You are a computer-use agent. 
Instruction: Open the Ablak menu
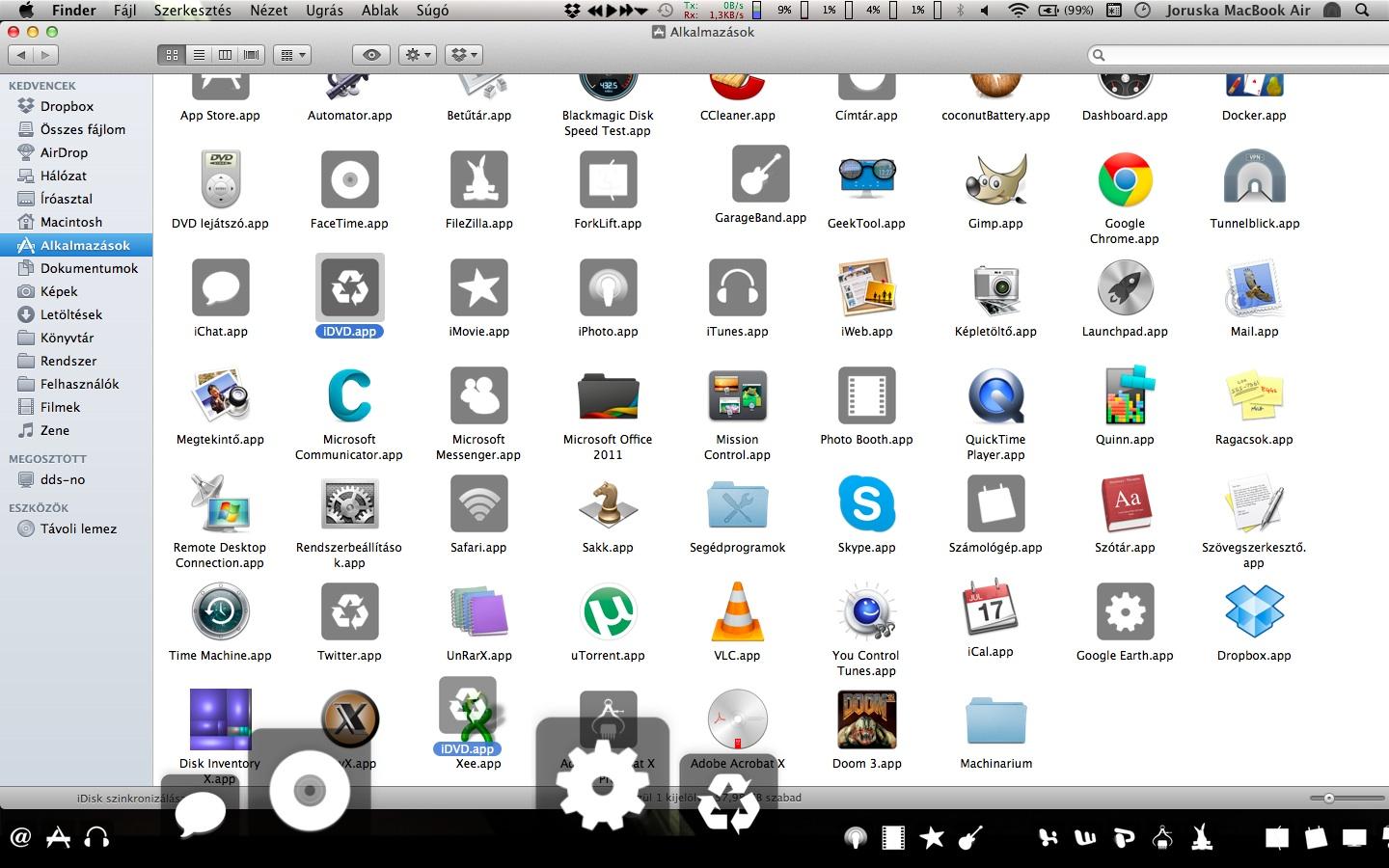pyautogui.click(x=380, y=10)
